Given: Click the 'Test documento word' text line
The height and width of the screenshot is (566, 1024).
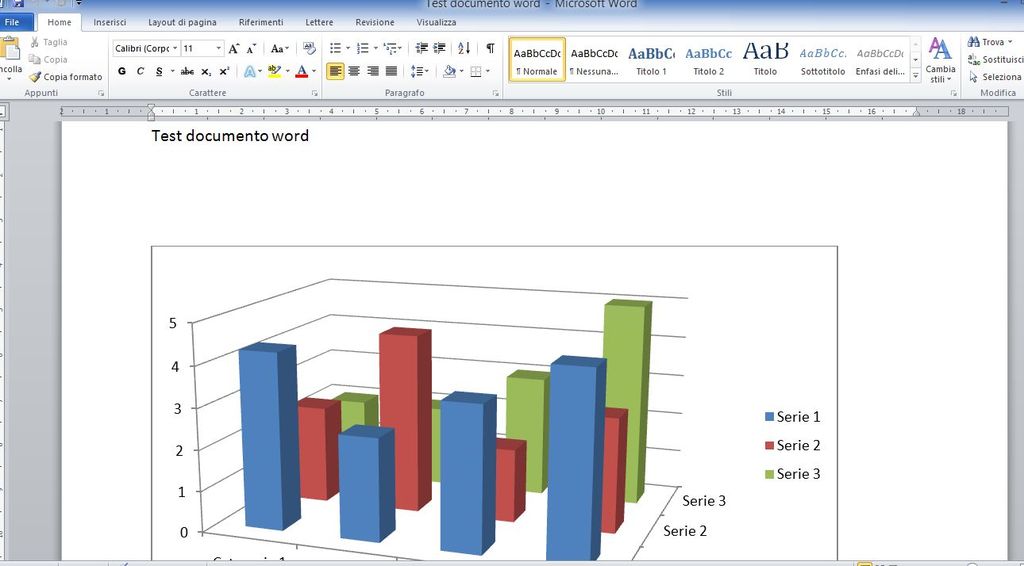Looking at the screenshot, I should tap(230, 136).
